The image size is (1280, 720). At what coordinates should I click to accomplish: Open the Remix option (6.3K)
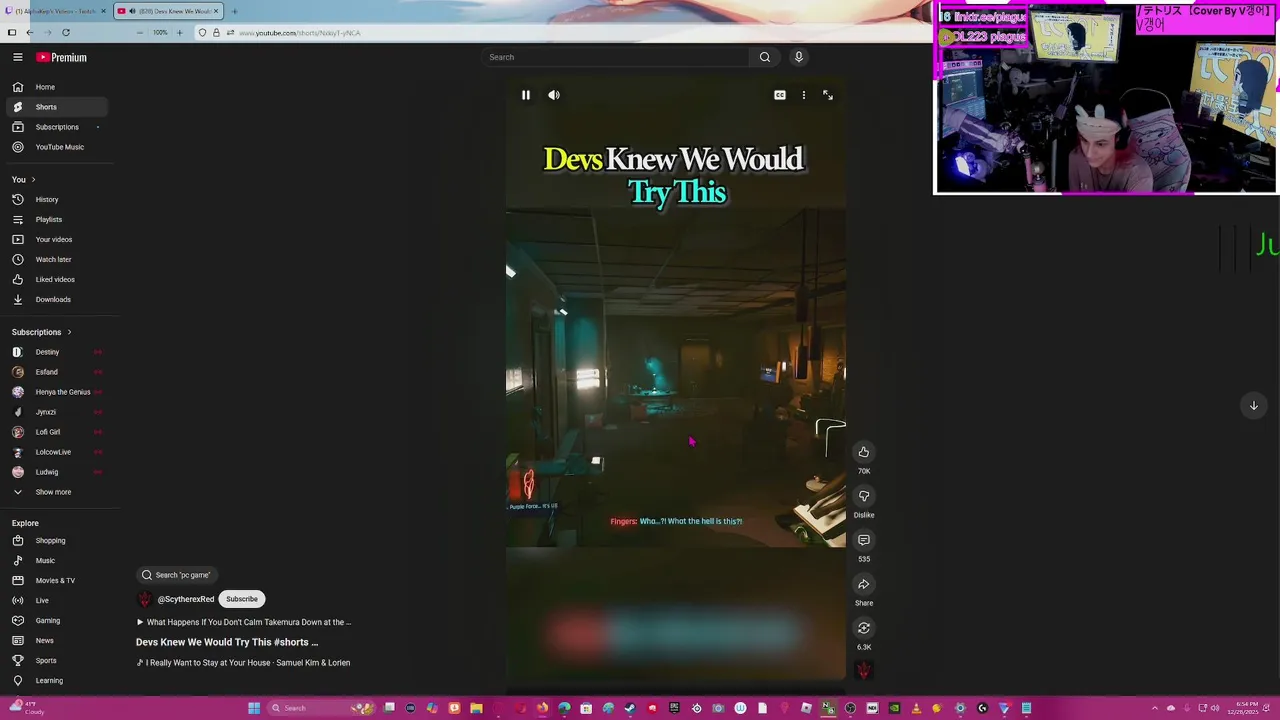click(864, 628)
